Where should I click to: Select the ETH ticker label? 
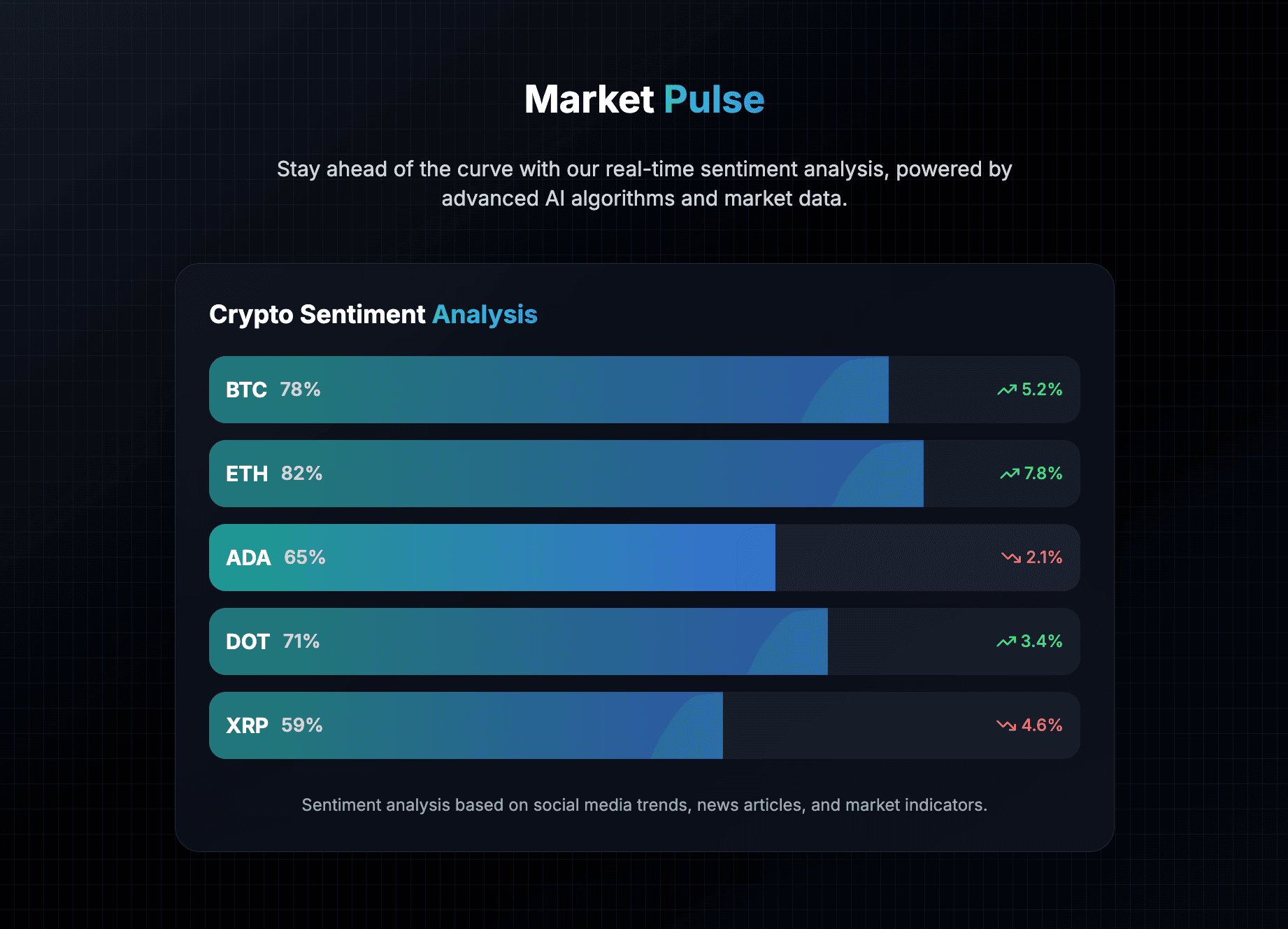[247, 474]
